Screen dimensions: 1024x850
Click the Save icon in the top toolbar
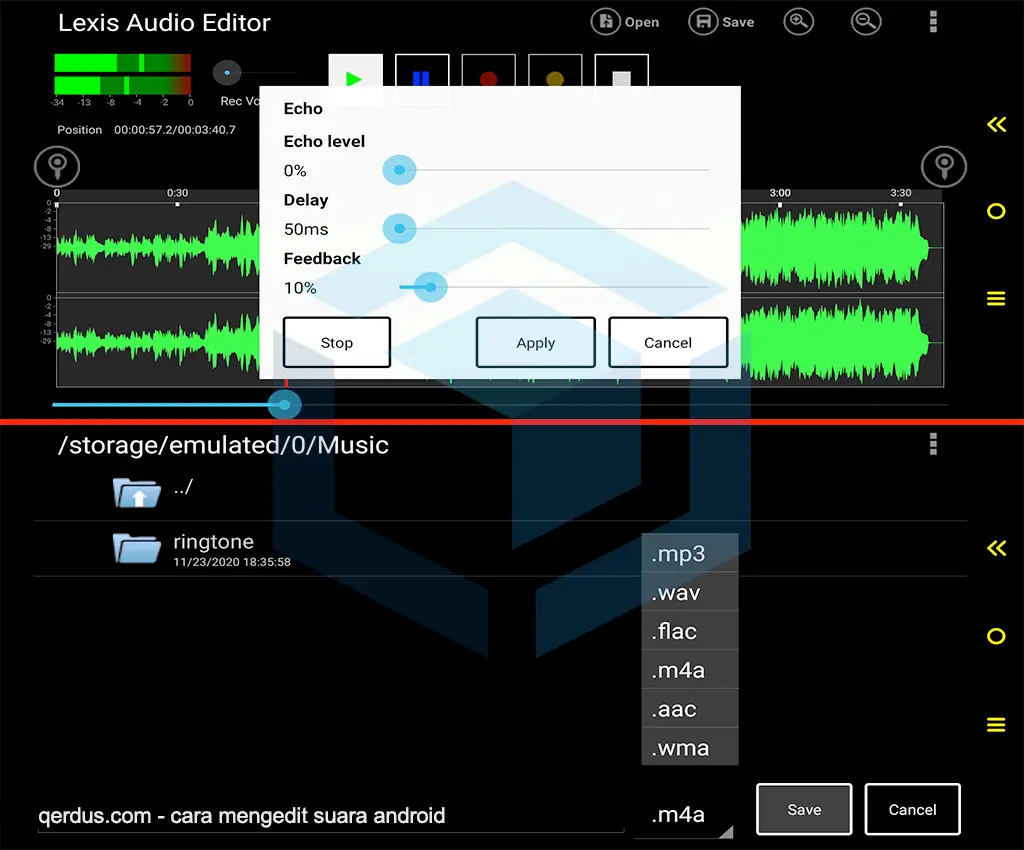[x=721, y=22]
